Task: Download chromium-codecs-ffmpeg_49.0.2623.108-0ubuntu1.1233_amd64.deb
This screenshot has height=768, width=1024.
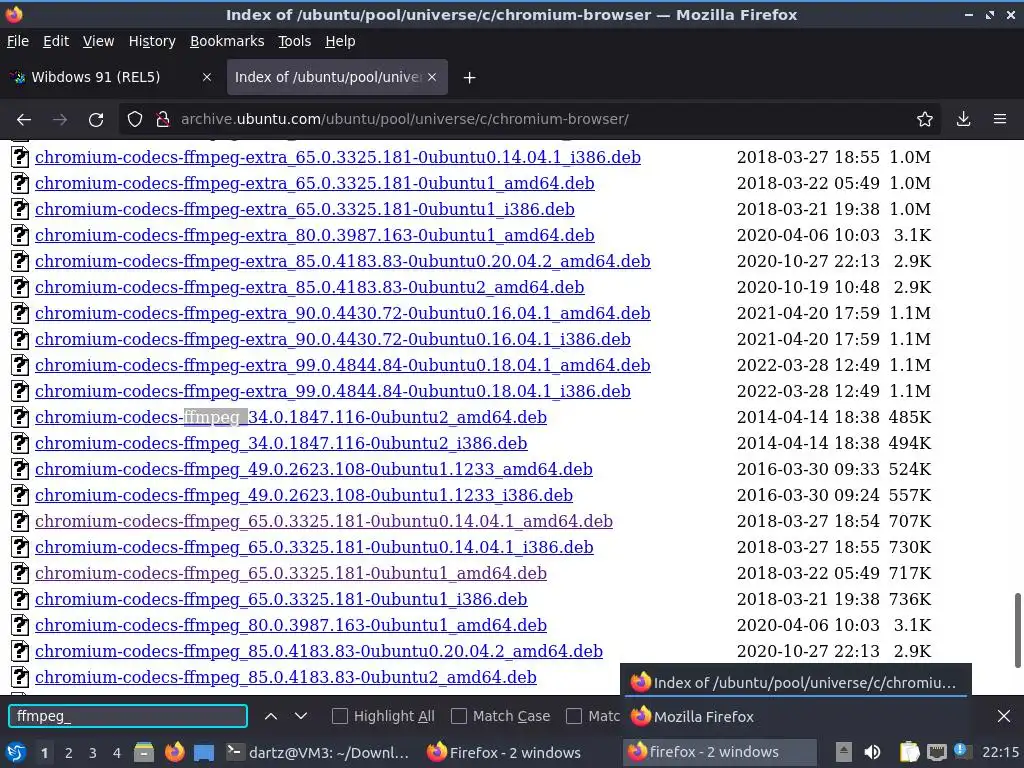Action: click(x=314, y=470)
